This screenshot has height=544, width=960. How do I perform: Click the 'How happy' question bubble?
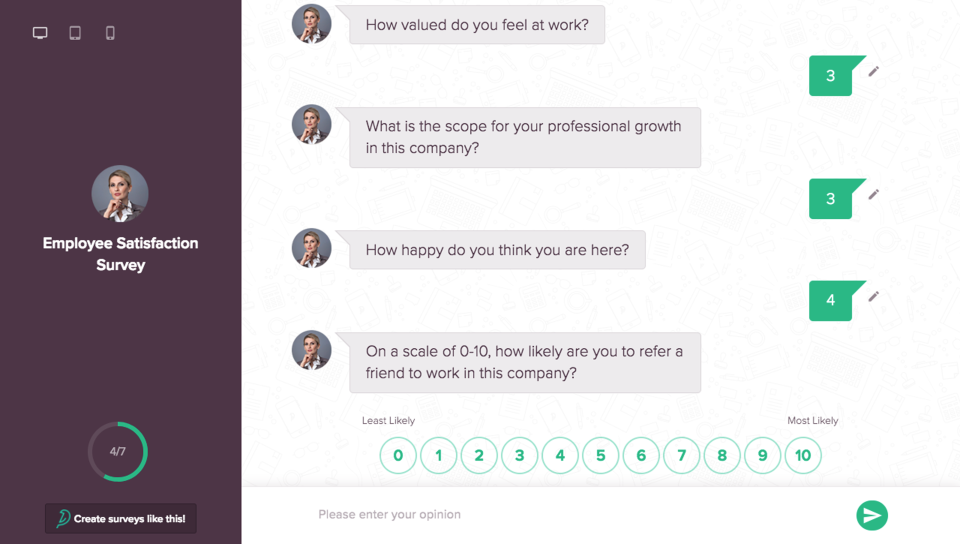click(497, 250)
